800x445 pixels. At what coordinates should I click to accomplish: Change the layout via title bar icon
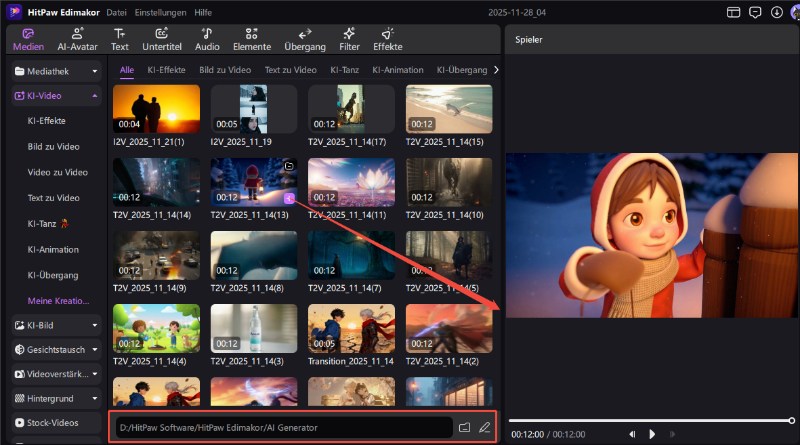tap(733, 12)
